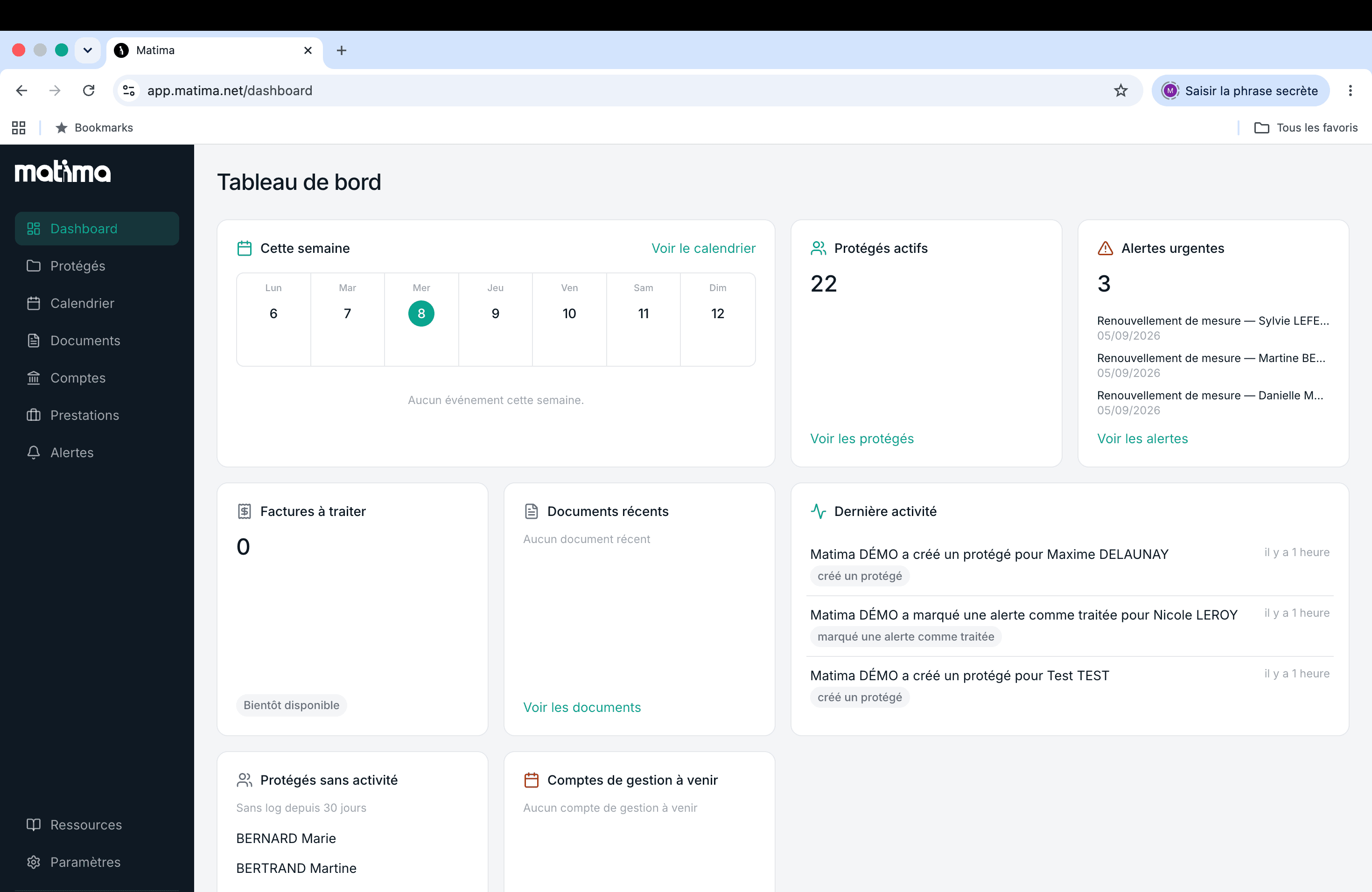
Task: Open the Comptes section
Action: (x=97, y=378)
